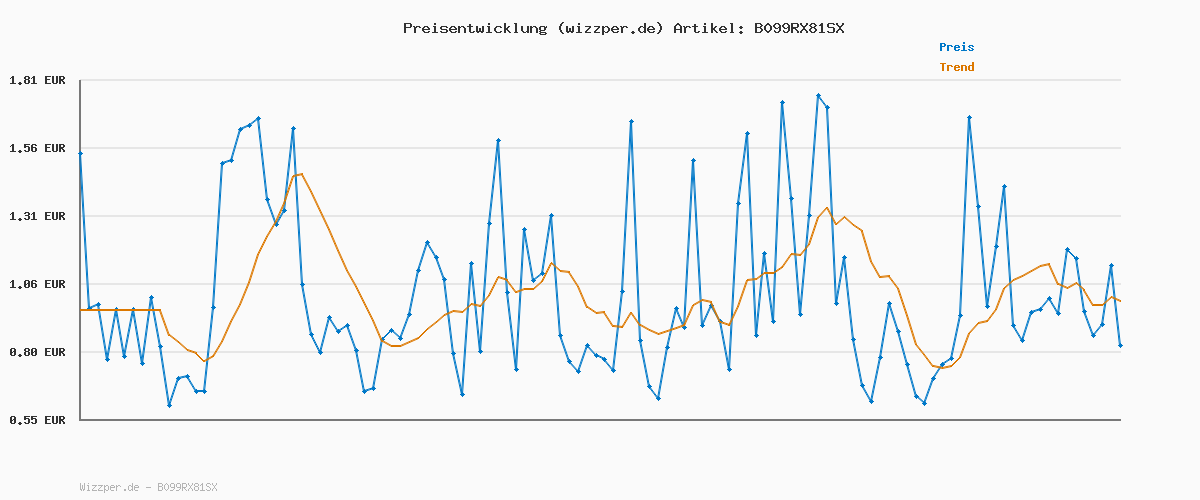Screen dimensions: 1200x500
Task: Click the highest peak of the orange trend line
Action: pyautogui.click(x=301, y=174)
